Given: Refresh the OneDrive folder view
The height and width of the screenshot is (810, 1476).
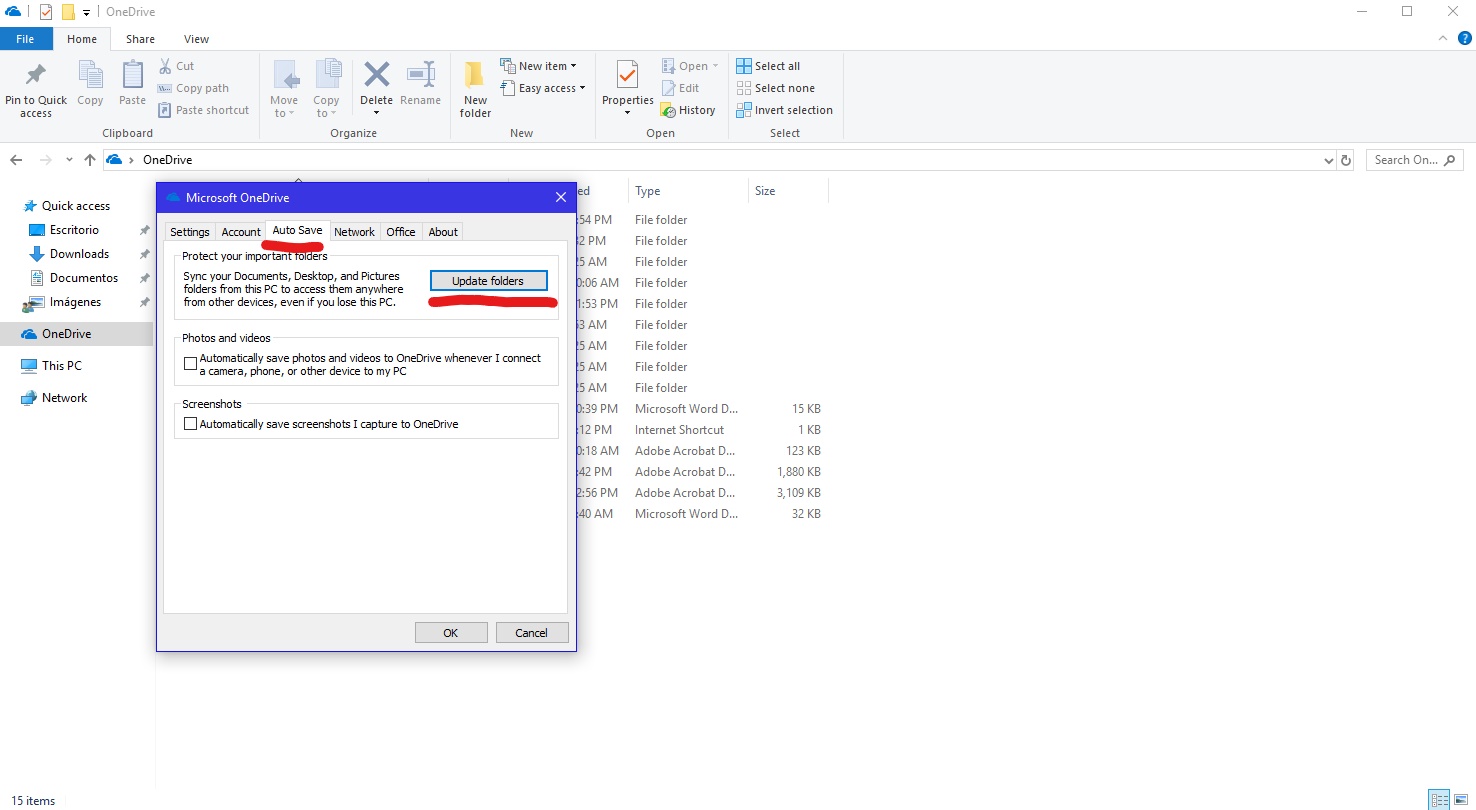Looking at the screenshot, I should point(1346,160).
